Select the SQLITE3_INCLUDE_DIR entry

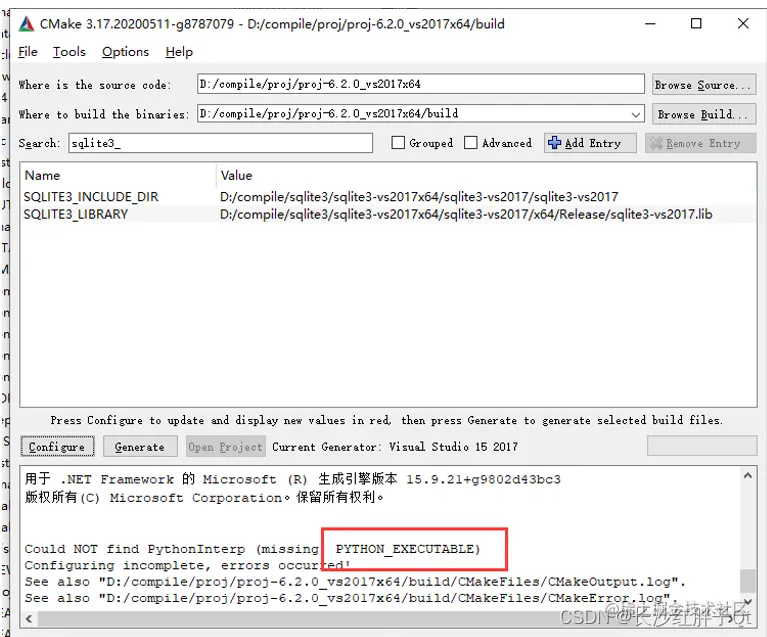[x=91, y=197]
